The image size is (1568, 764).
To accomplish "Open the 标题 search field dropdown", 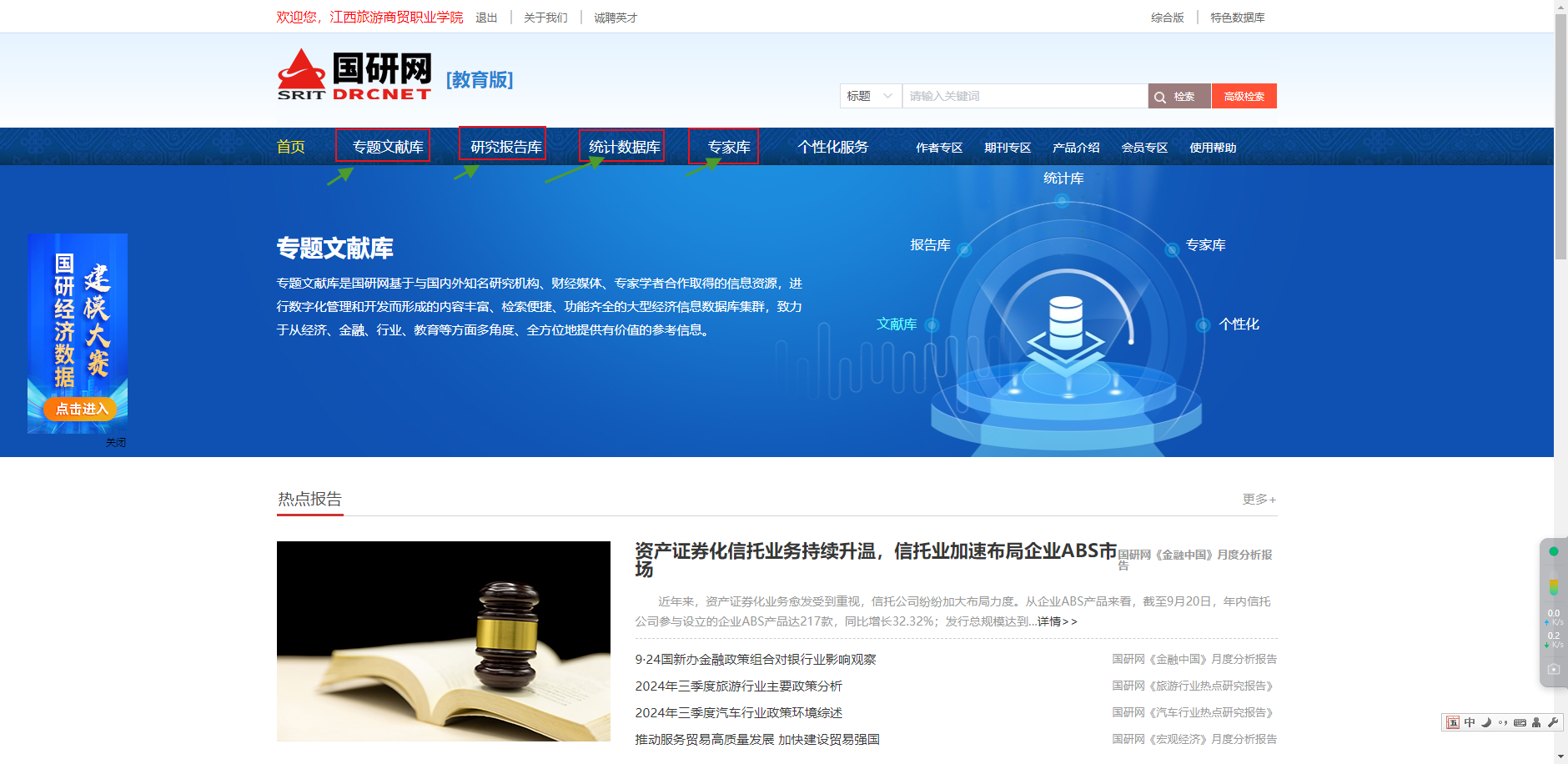I will (871, 96).
